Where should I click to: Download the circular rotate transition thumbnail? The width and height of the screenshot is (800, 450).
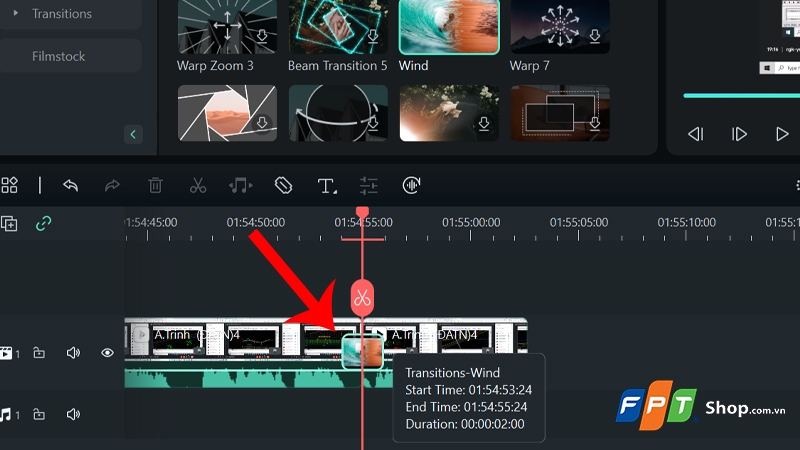pos(373,123)
